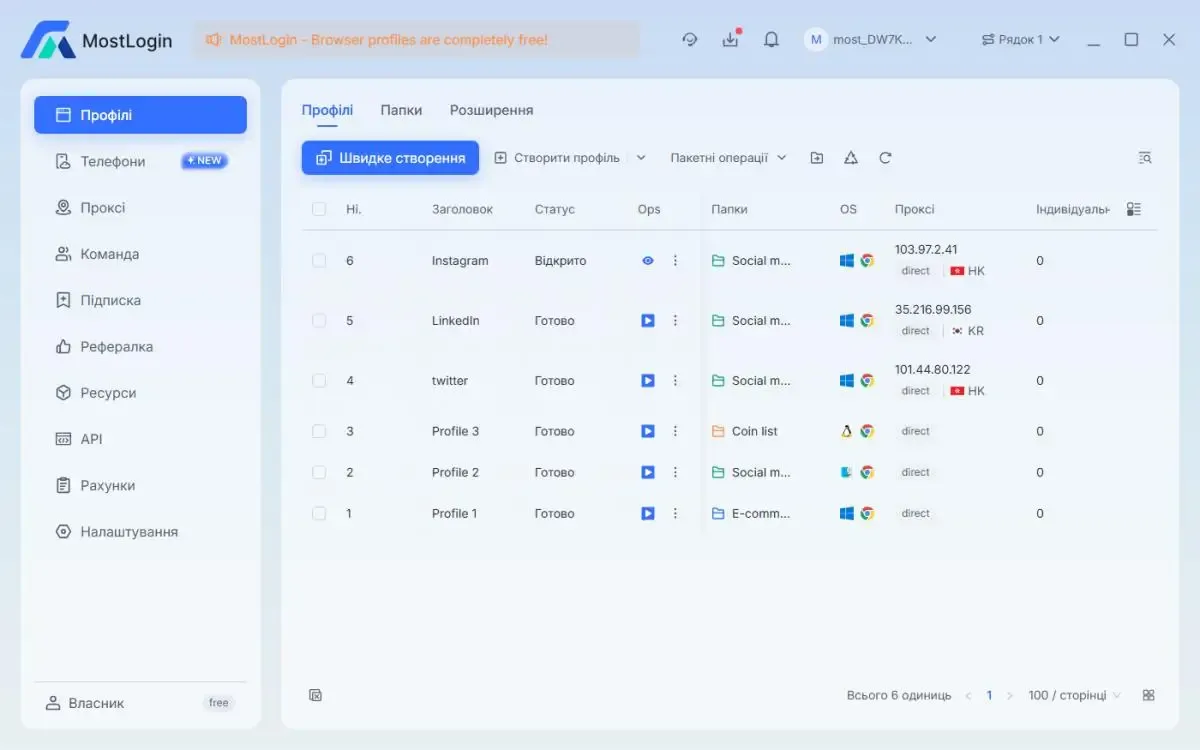Open the three-dot menu for the twitter profile

click(x=675, y=381)
